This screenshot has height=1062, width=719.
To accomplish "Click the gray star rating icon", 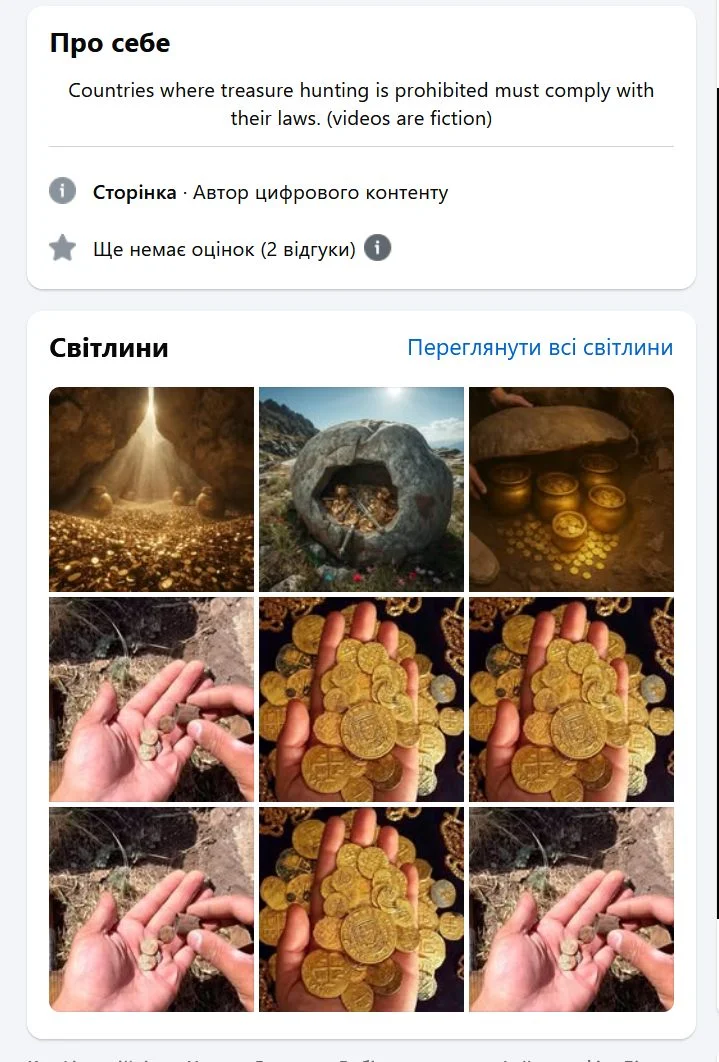I will point(62,248).
